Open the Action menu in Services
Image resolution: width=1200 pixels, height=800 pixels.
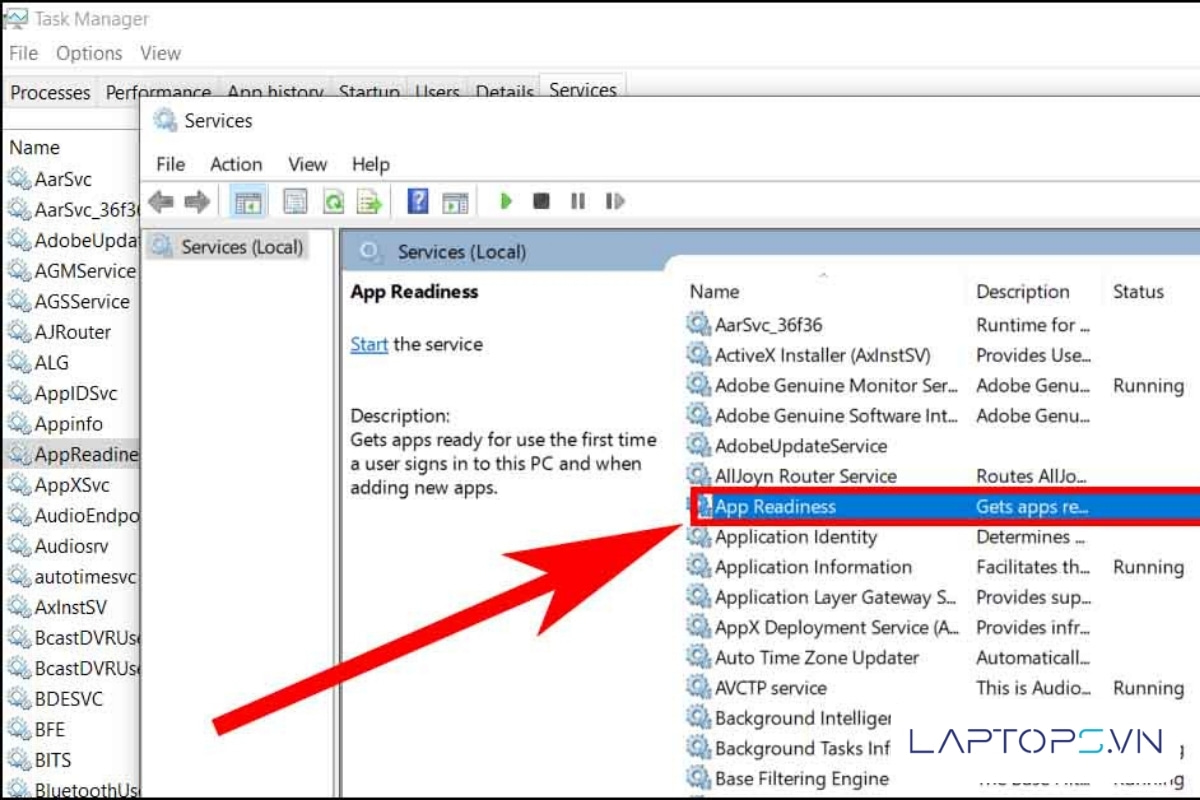pos(236,164)
